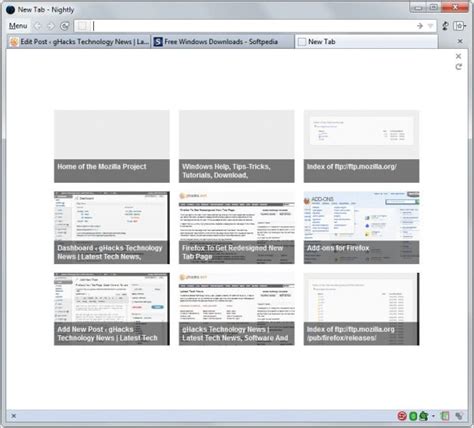Open Add-ons for Firefox tile
The image size is (474, 428).
(361, 228)
